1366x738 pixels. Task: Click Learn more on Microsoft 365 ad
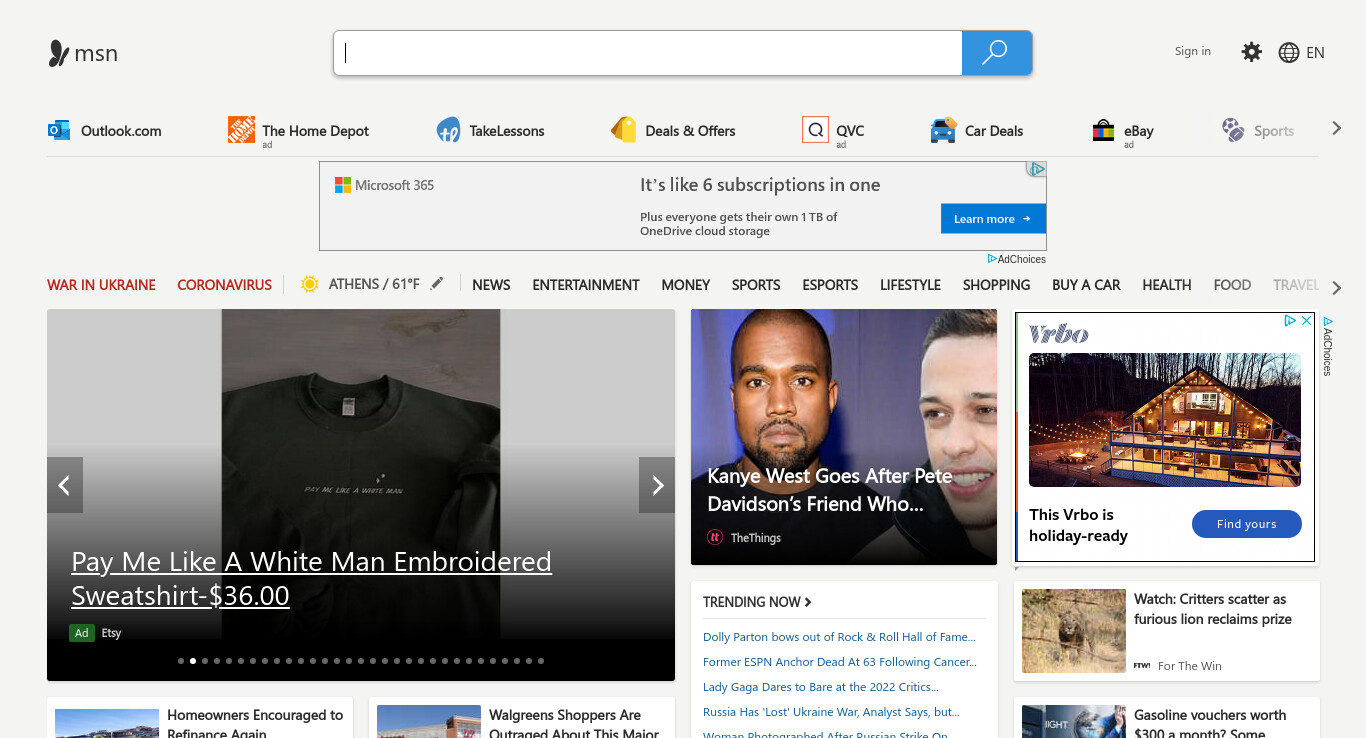pos(993,219)
